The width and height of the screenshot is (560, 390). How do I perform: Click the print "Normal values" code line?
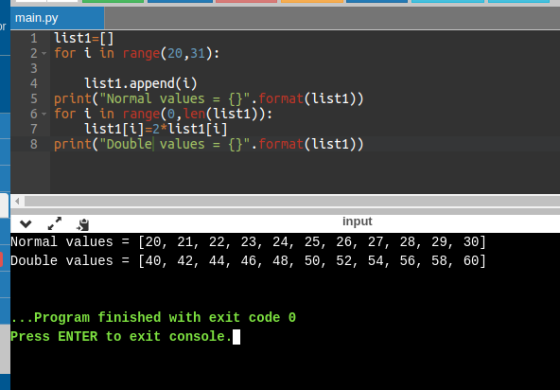[x=209, y=99]
